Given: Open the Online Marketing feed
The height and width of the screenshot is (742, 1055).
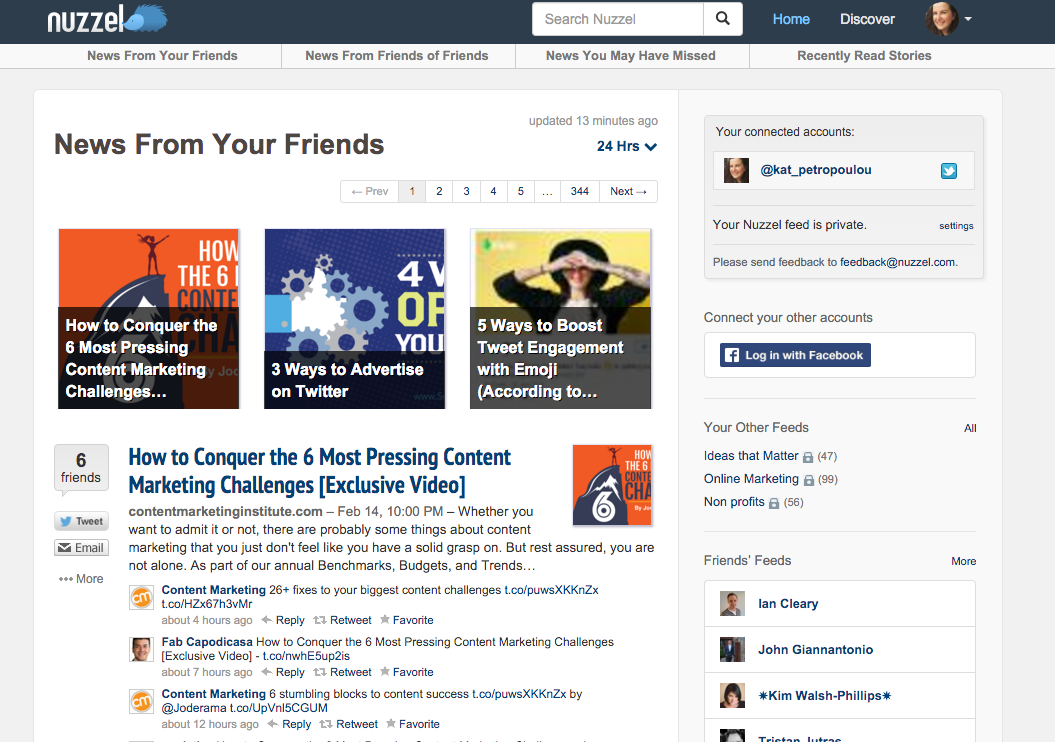Looking at the screenshot, I should pyautogui.click(x=751, y=479).
